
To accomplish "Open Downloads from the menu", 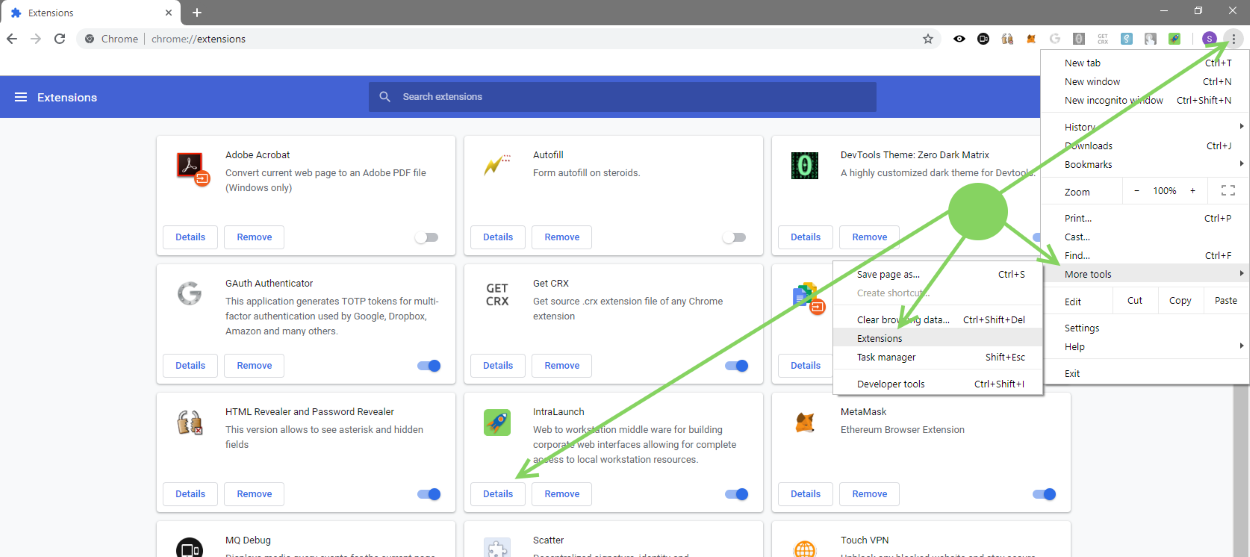I will pyautogui.click(x=1145, y=146).
